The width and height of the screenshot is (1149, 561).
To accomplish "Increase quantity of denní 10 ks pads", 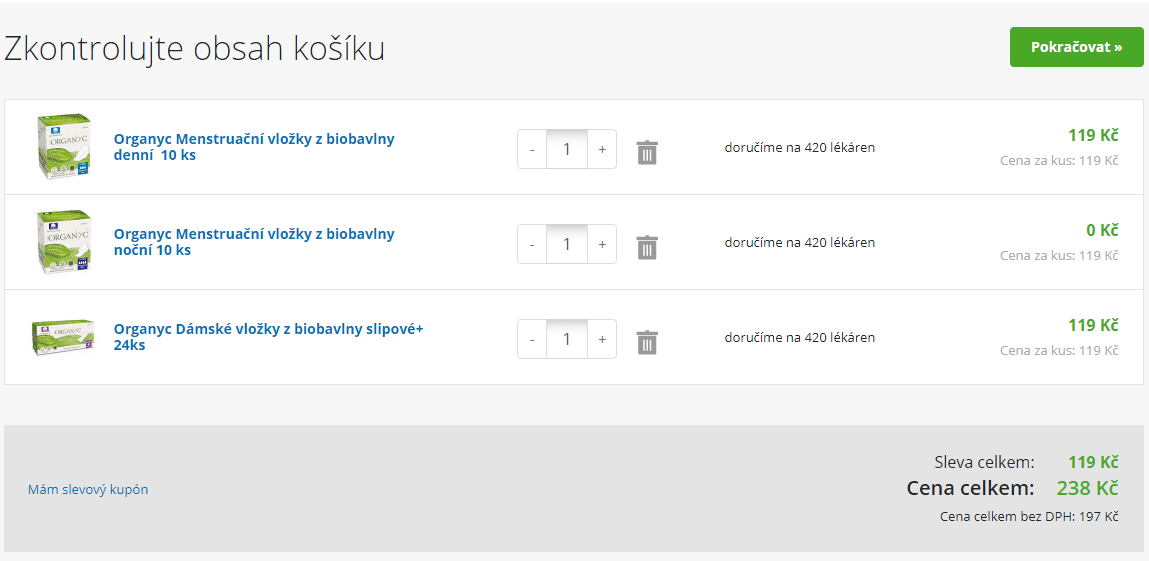I will pyautogui.click(x=602, y=149).
